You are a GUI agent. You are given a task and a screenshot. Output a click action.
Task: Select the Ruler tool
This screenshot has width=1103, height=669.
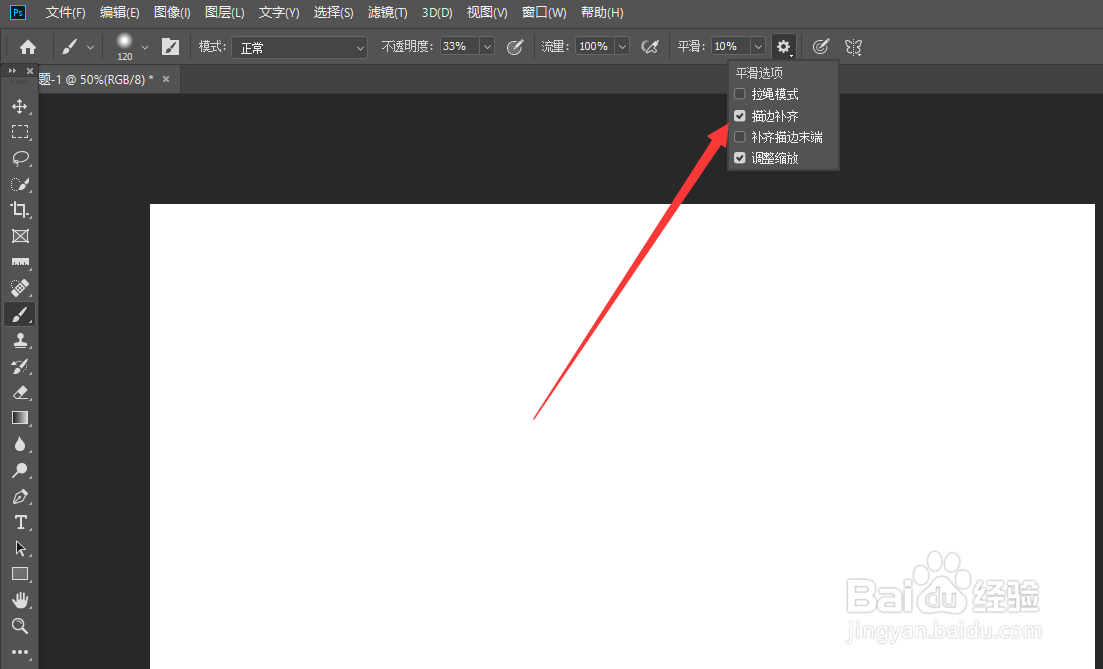tap(20, 262)
